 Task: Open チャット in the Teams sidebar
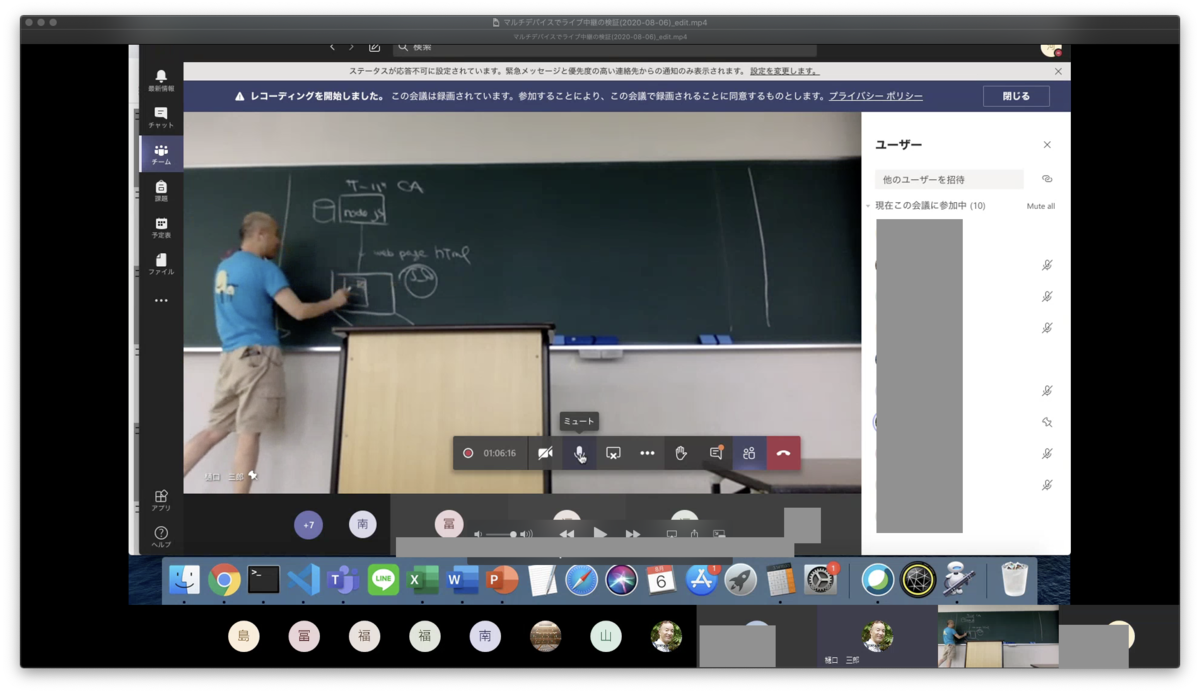pos(161,118)
